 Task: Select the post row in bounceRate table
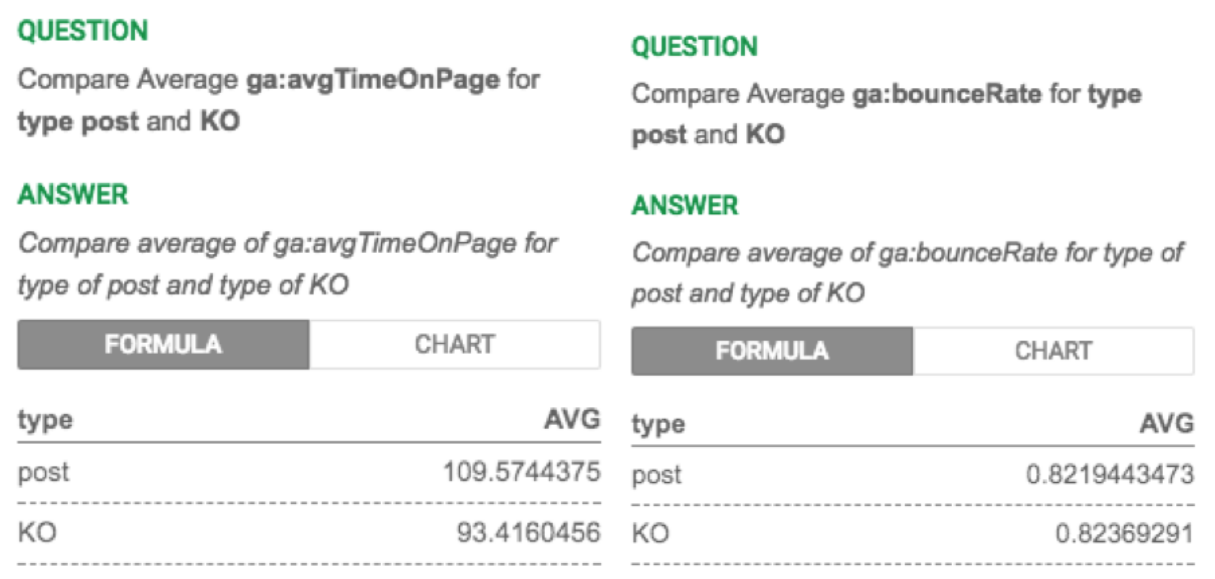pyautogui.click(x=913, y=474)
